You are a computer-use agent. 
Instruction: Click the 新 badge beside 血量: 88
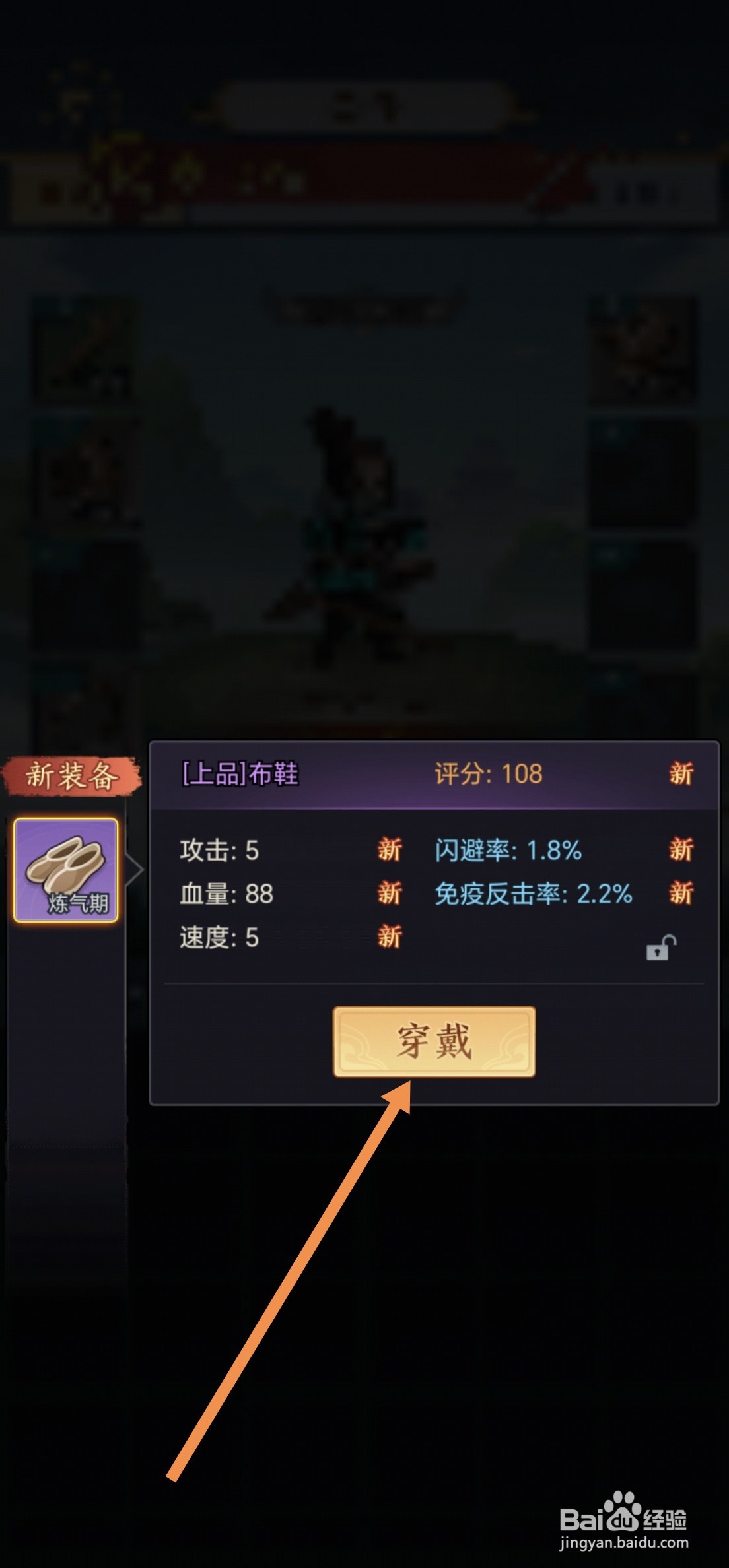click(390, 894)
